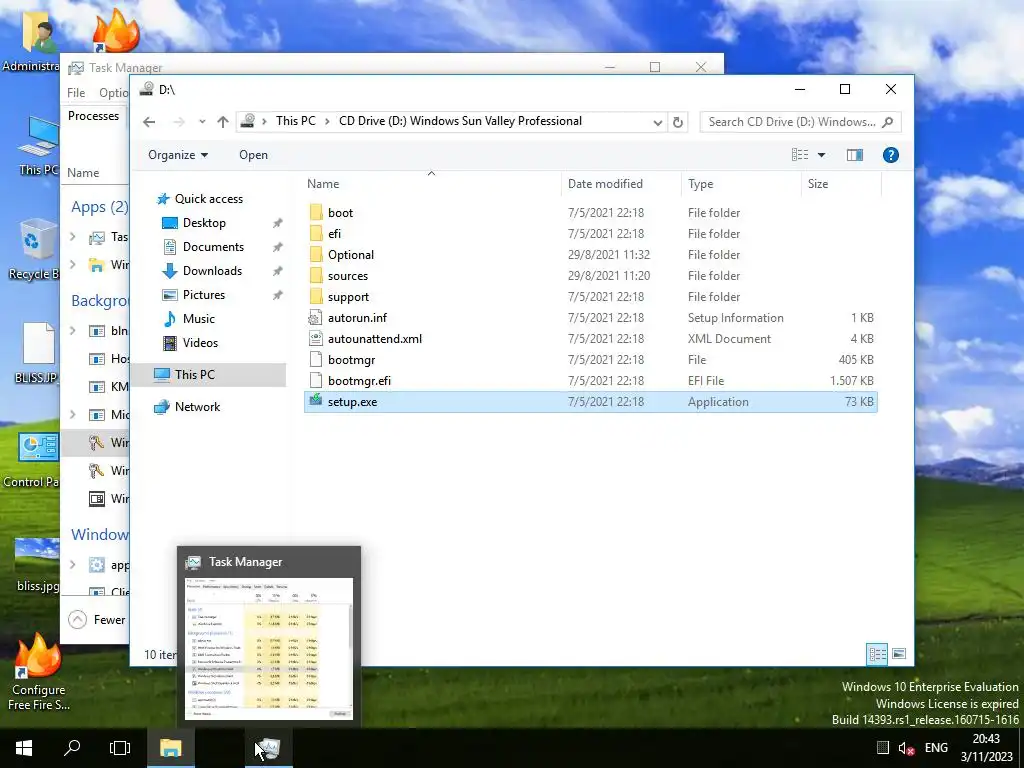Select Downloads in navigation pane

coord(212,270)
